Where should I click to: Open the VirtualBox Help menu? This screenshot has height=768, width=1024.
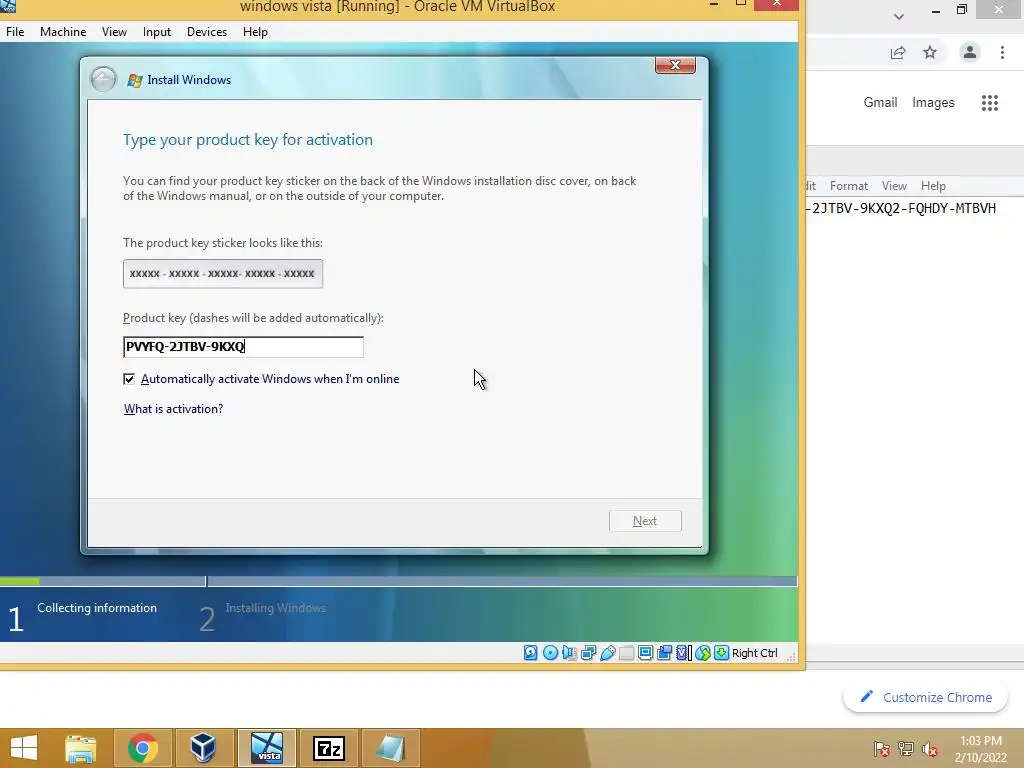tap(255, 31)
